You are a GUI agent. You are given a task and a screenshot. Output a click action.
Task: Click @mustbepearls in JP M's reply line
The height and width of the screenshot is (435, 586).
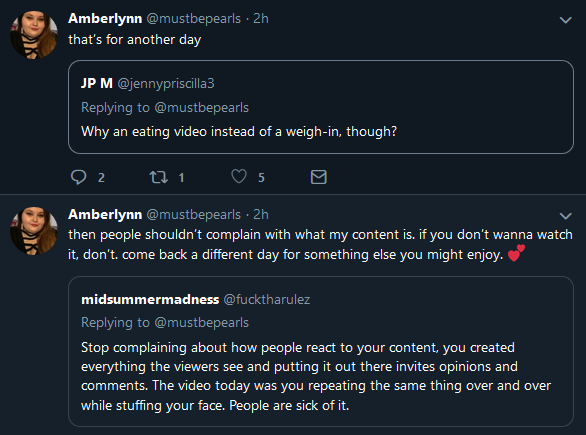[201, 108]
